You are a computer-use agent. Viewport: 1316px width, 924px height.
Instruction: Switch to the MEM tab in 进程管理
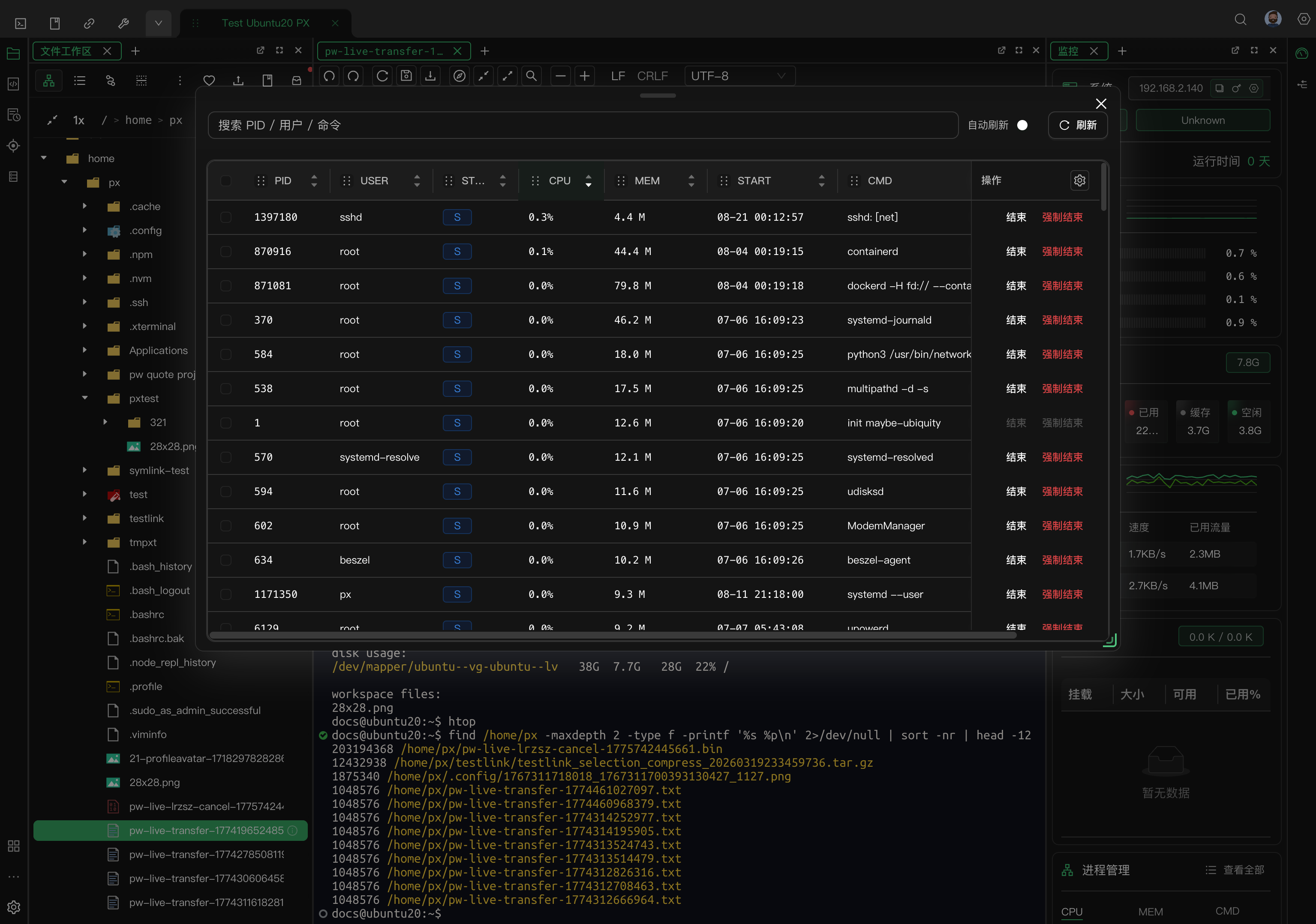click(x=1151, y=912)
